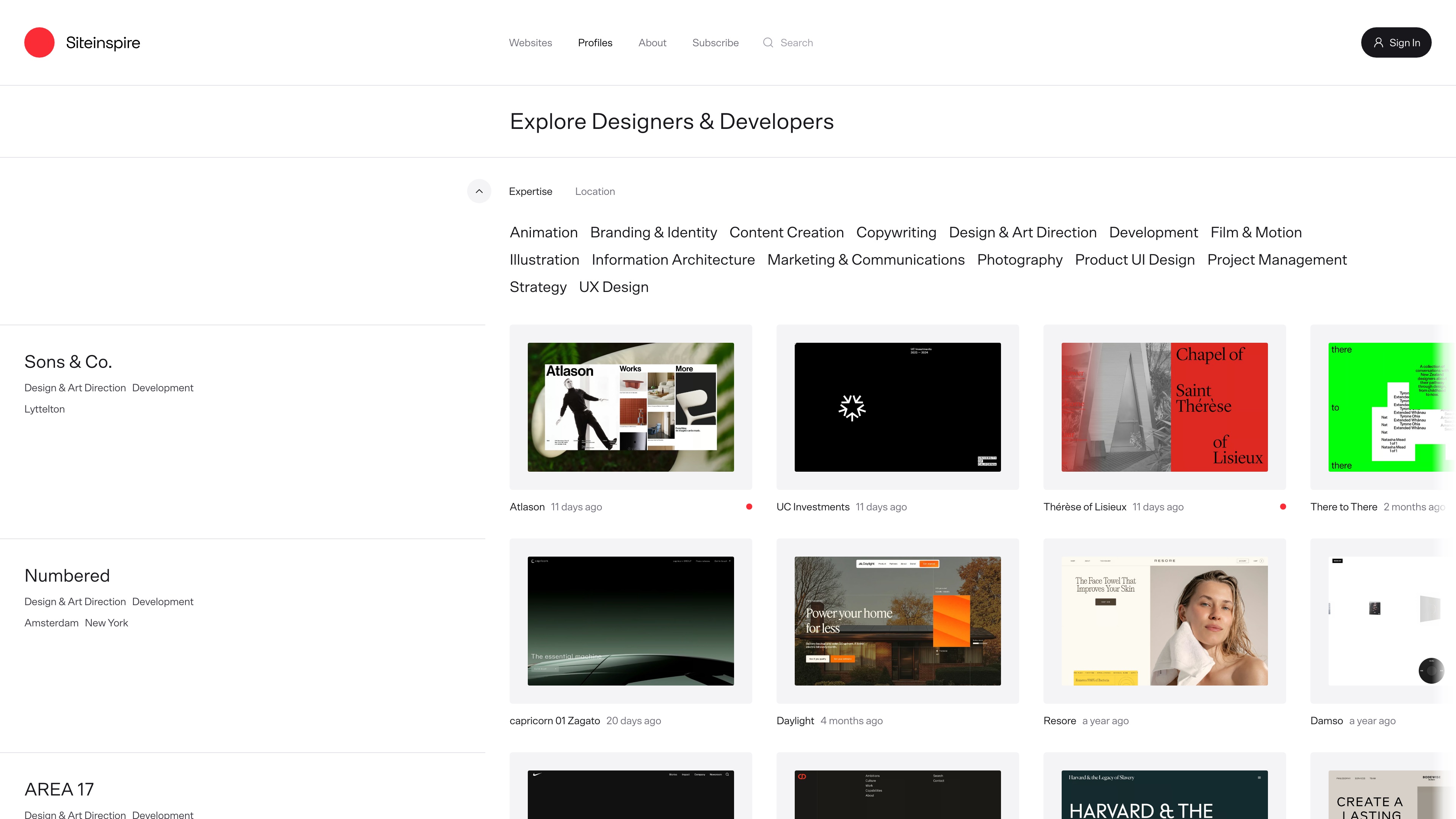The height and width of the screenshot is (819, 1456).
Task: Select the Development expertise filter
Action: click(1153, 232)
